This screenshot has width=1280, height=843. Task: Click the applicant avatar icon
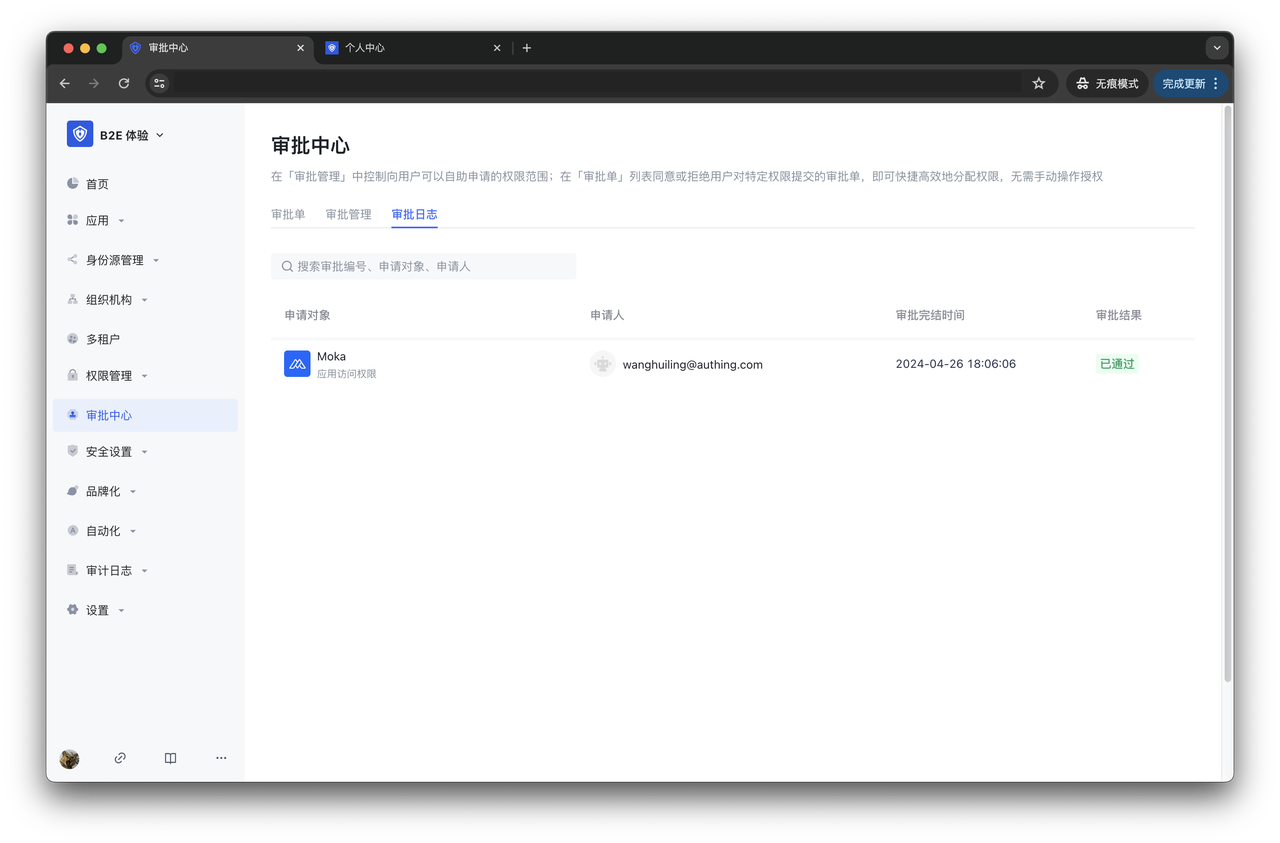pos(602,364)
